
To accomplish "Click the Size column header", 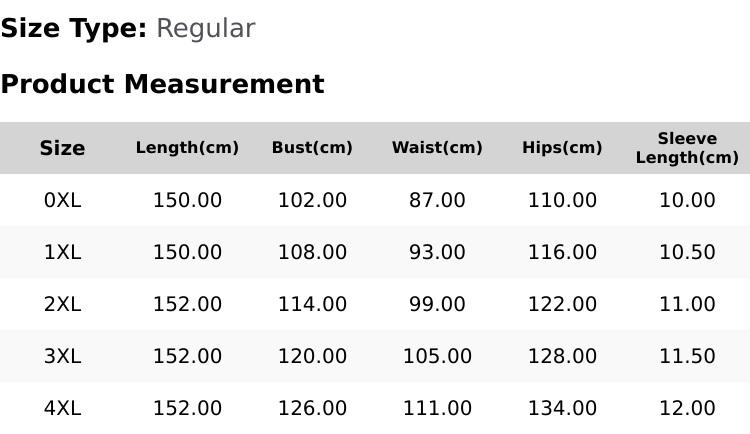I will coord(62,148).
